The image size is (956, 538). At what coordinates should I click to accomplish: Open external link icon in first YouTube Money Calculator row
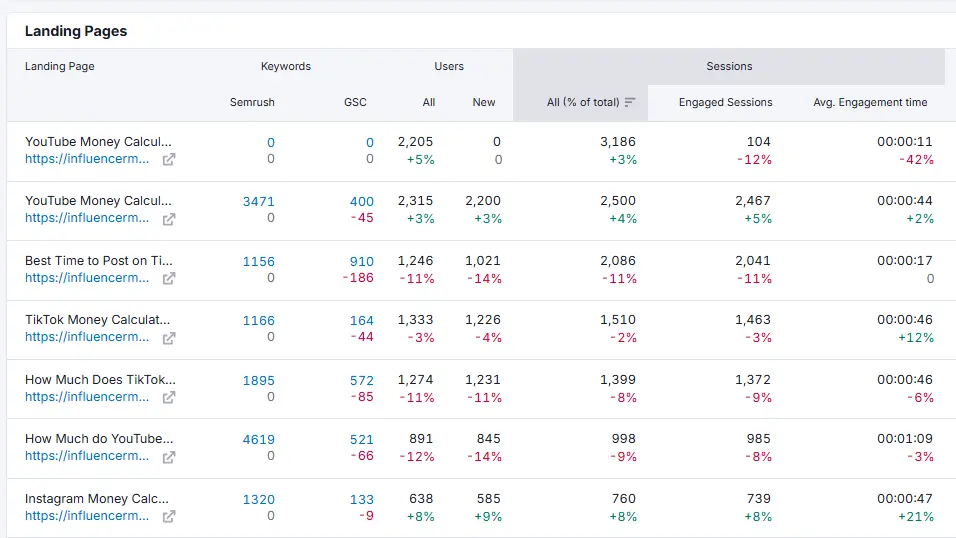click(x=169, y=159)
